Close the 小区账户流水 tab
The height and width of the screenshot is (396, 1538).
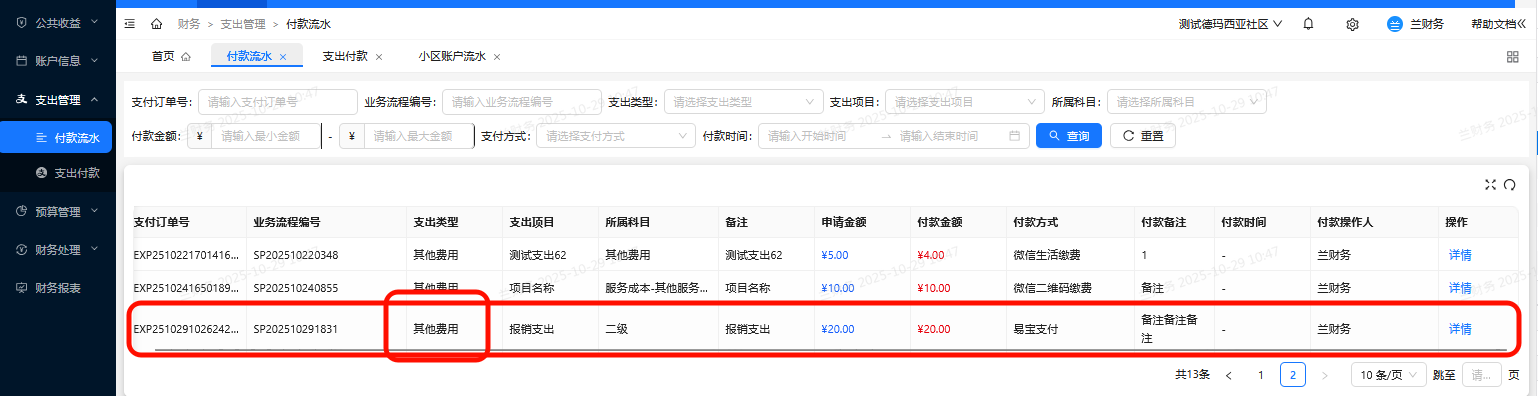tap(497, 57)
